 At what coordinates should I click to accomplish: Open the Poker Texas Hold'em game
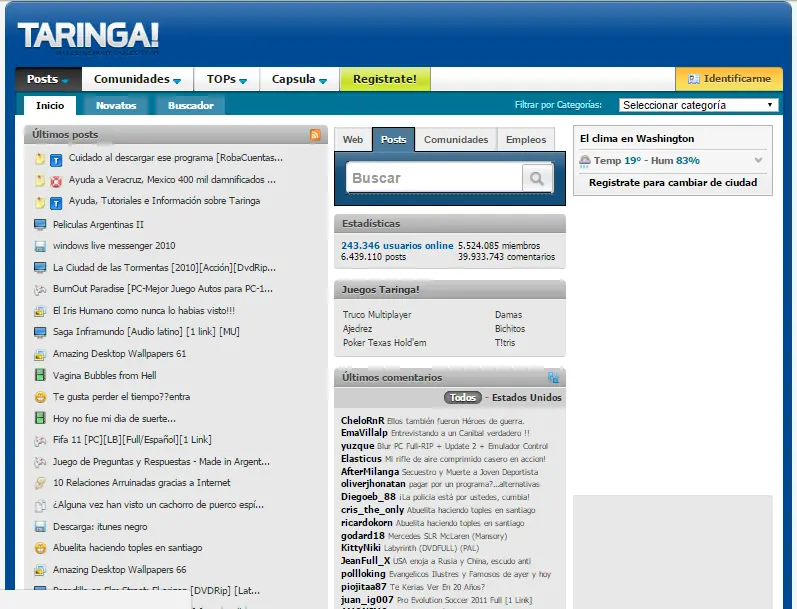(385, 343)
